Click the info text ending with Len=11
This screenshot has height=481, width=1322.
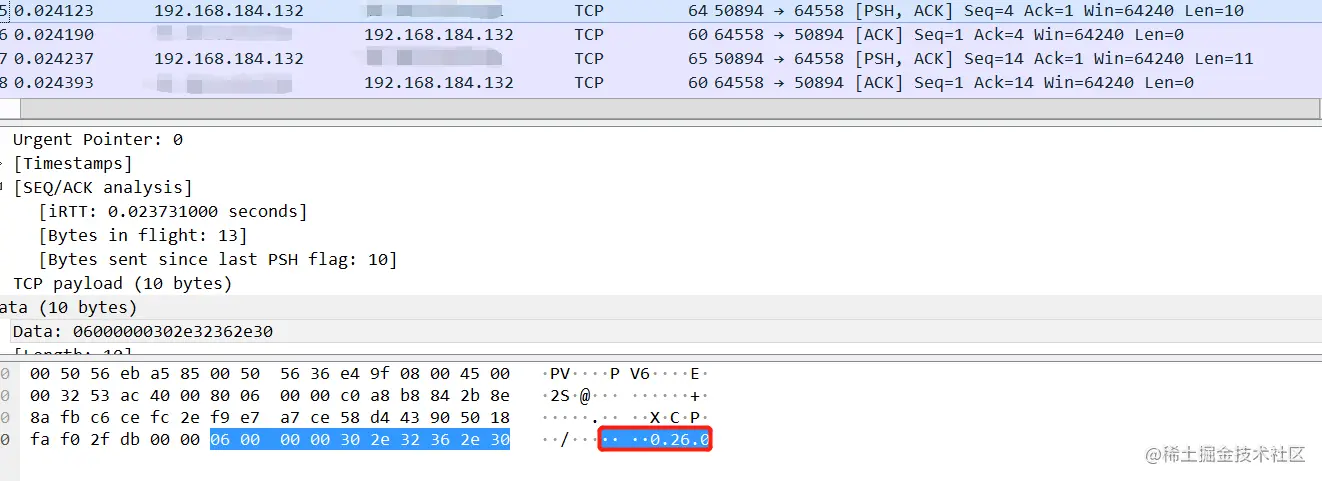coord(984,59)
